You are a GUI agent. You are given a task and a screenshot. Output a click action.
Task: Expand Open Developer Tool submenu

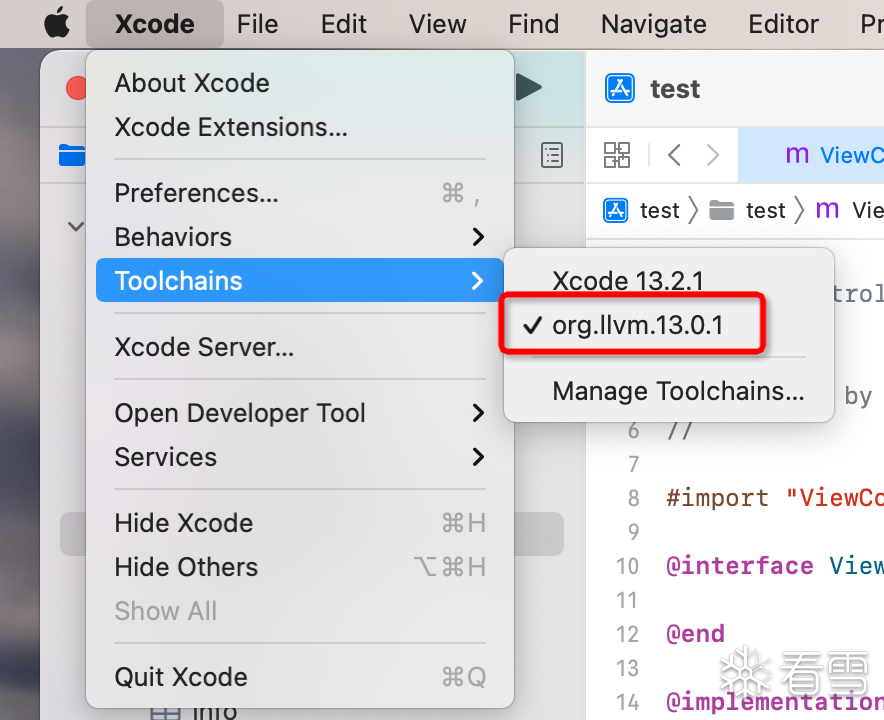299,413
